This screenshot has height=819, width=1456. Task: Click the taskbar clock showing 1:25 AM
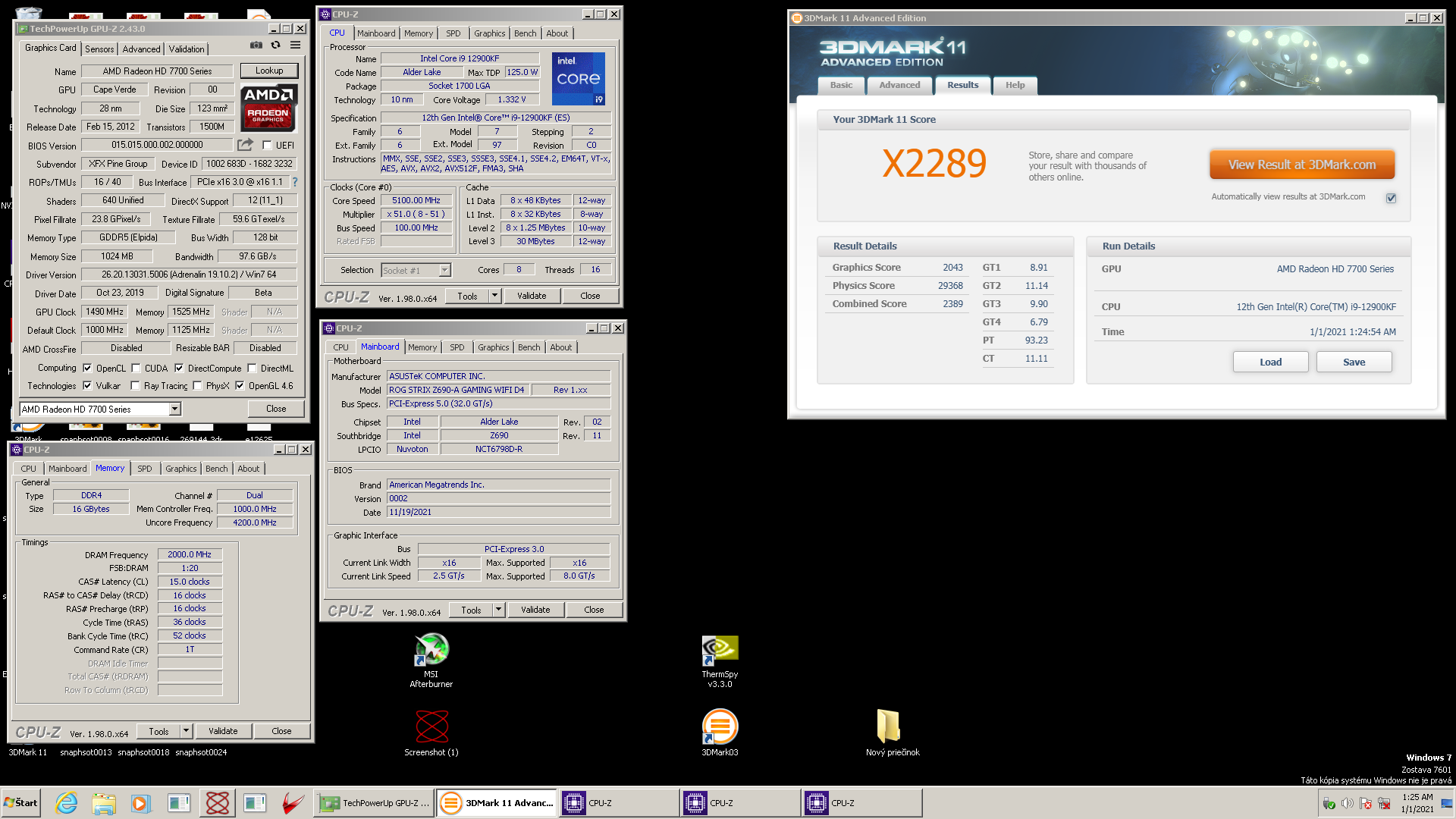(1417, 803)
